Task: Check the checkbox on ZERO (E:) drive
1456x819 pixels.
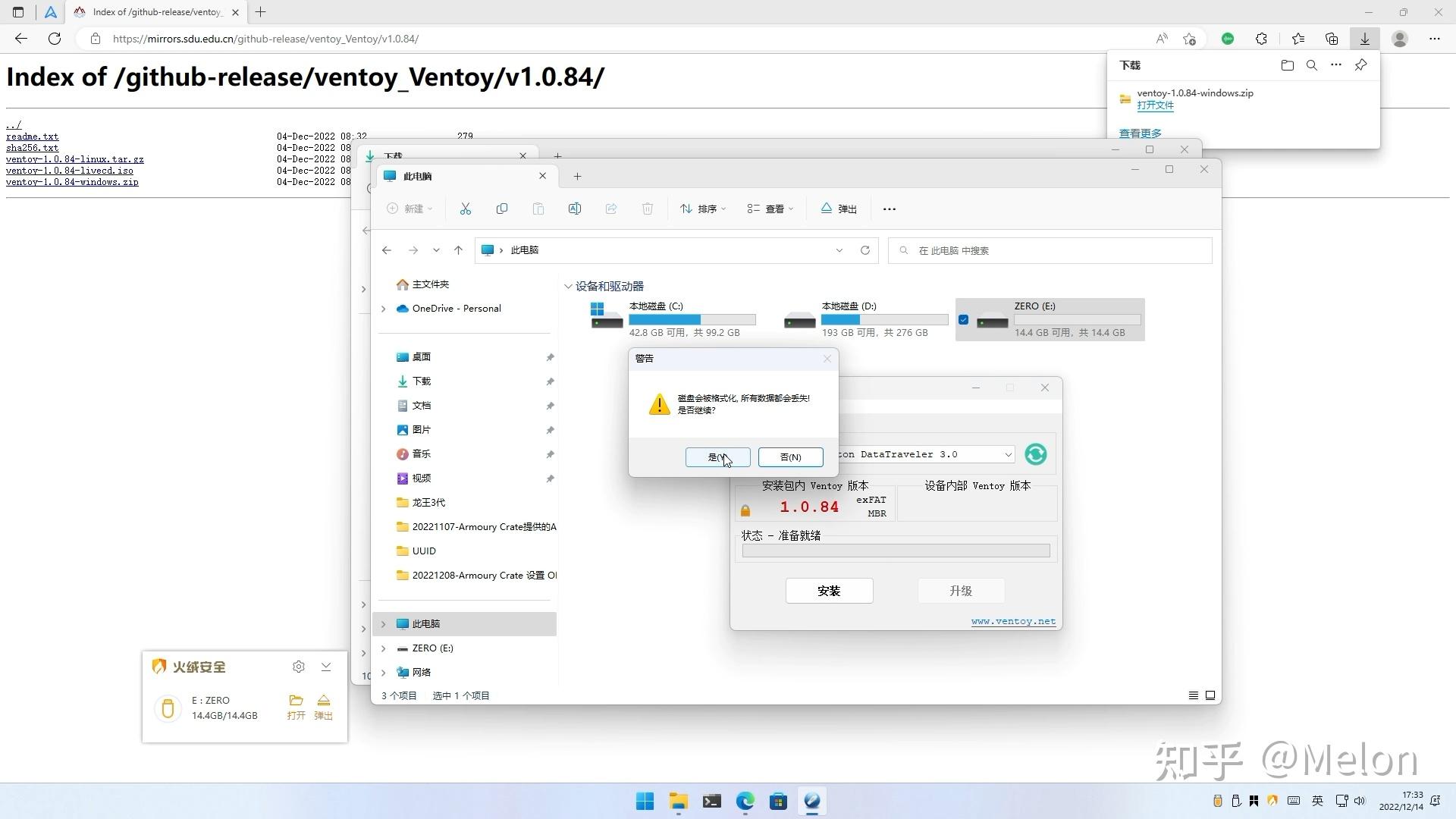Action: [x=964, y=320]
